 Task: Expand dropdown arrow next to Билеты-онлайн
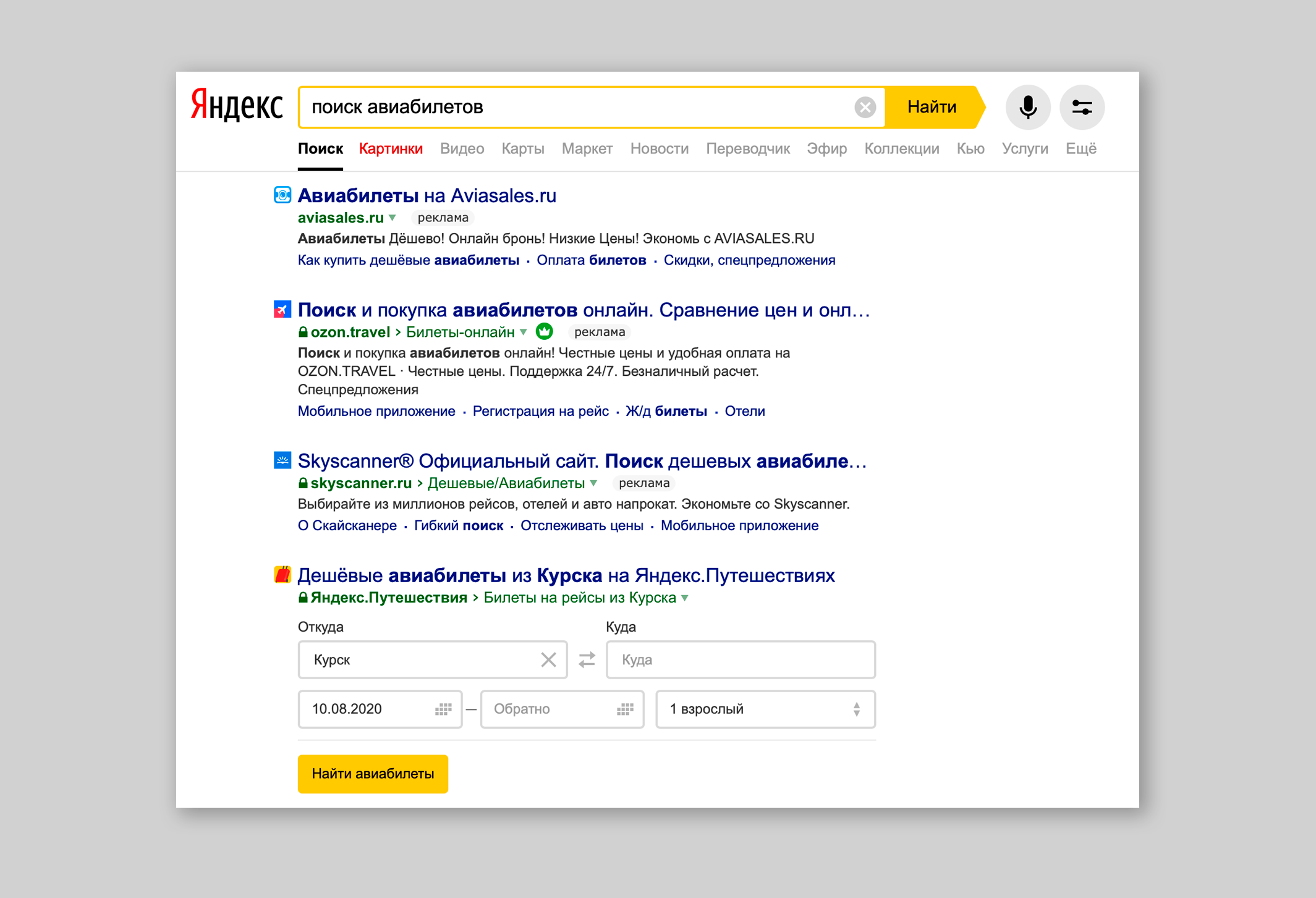coord(524,333)
